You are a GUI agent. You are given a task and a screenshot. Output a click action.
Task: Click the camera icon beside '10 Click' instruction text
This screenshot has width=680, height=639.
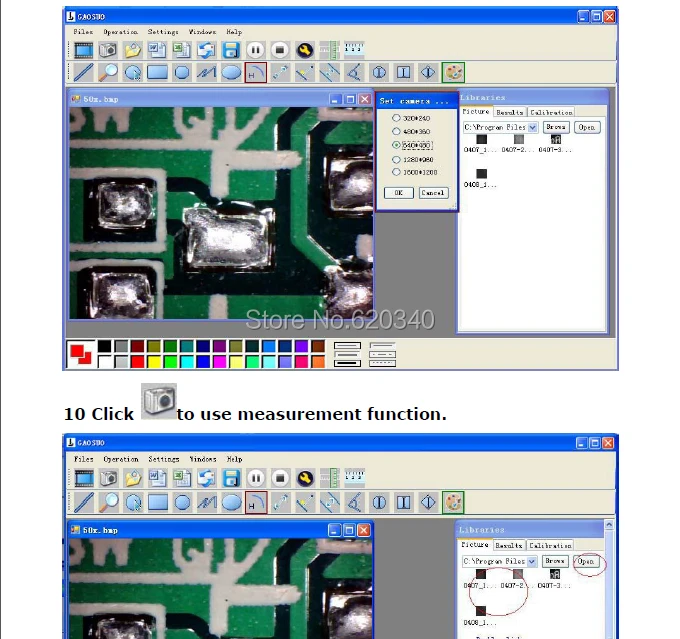pos(159,401)
